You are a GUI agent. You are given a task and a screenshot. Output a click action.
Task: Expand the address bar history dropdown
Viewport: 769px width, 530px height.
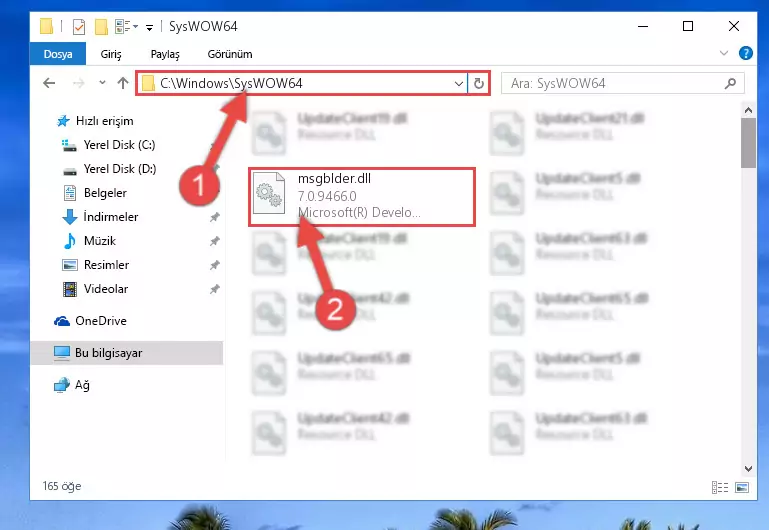(459, 84)
